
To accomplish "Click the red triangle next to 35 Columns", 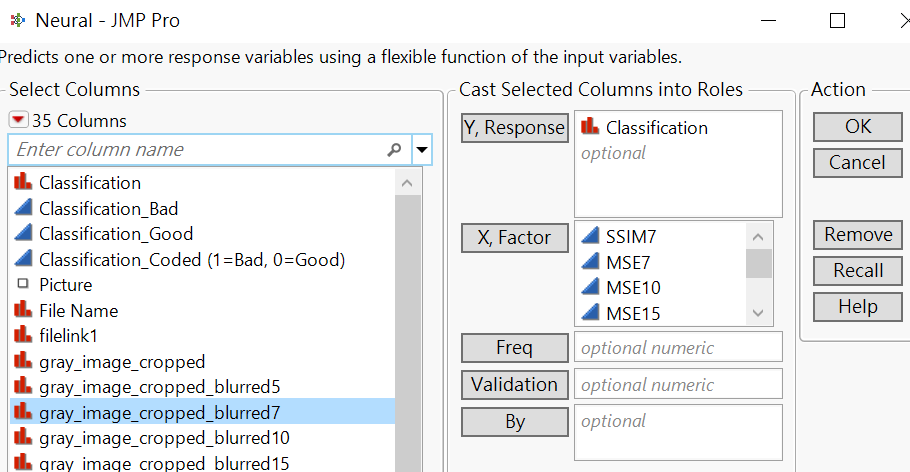I will 18,120.
